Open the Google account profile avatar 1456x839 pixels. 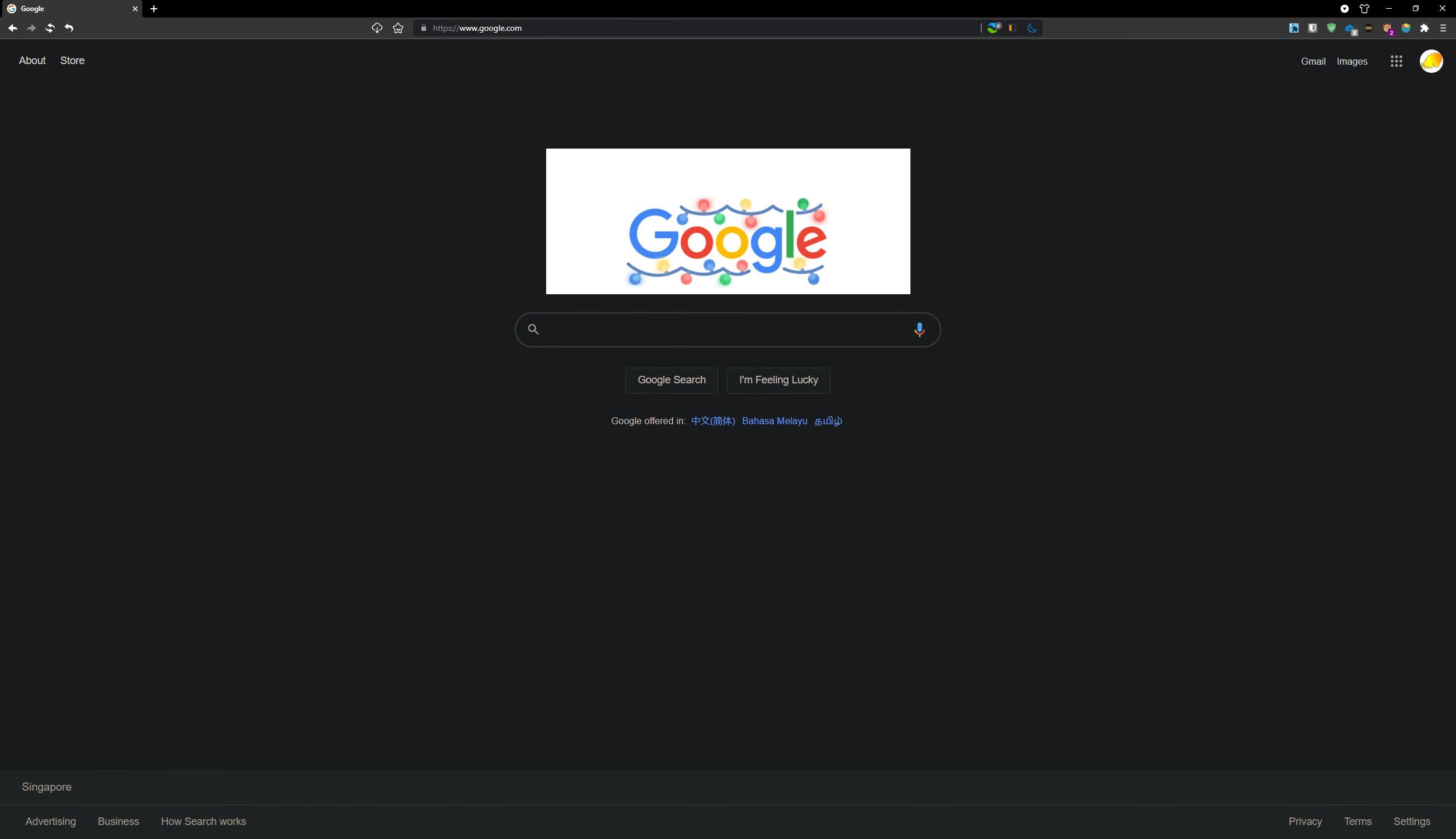point(1430,61)
